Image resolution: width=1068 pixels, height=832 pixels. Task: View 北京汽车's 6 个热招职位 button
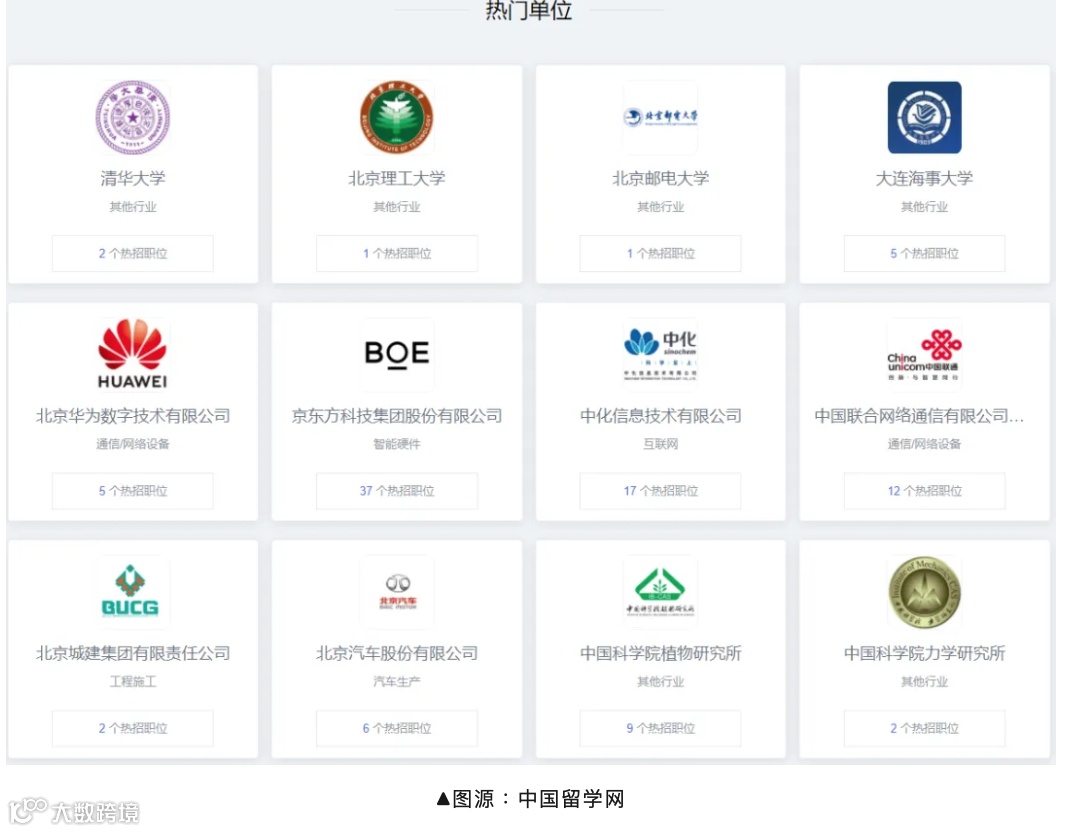pos(396,729)
